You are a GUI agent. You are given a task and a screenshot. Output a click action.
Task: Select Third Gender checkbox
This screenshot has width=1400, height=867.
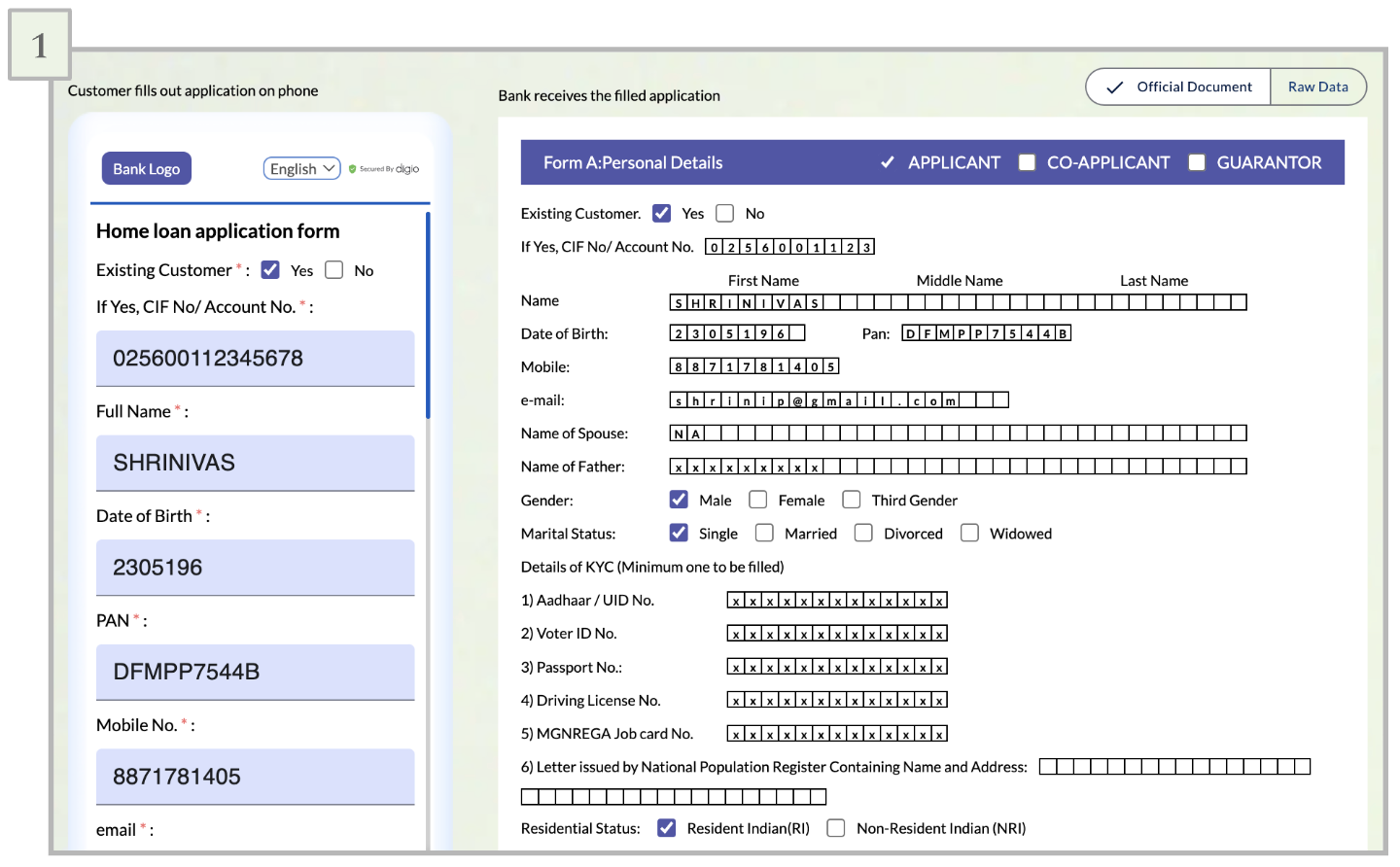[852, 500]
